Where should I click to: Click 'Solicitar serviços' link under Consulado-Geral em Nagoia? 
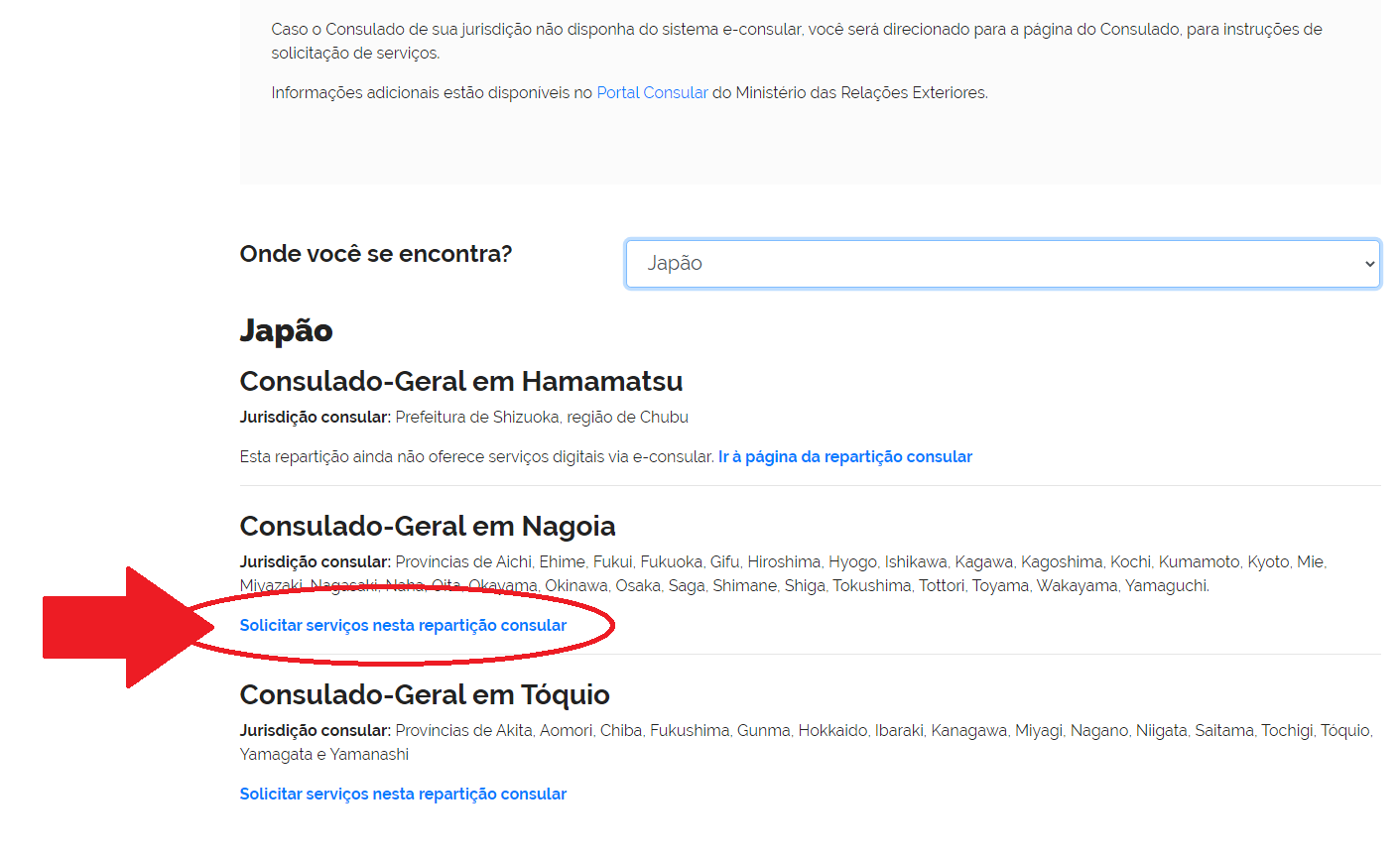coord(403,626)
